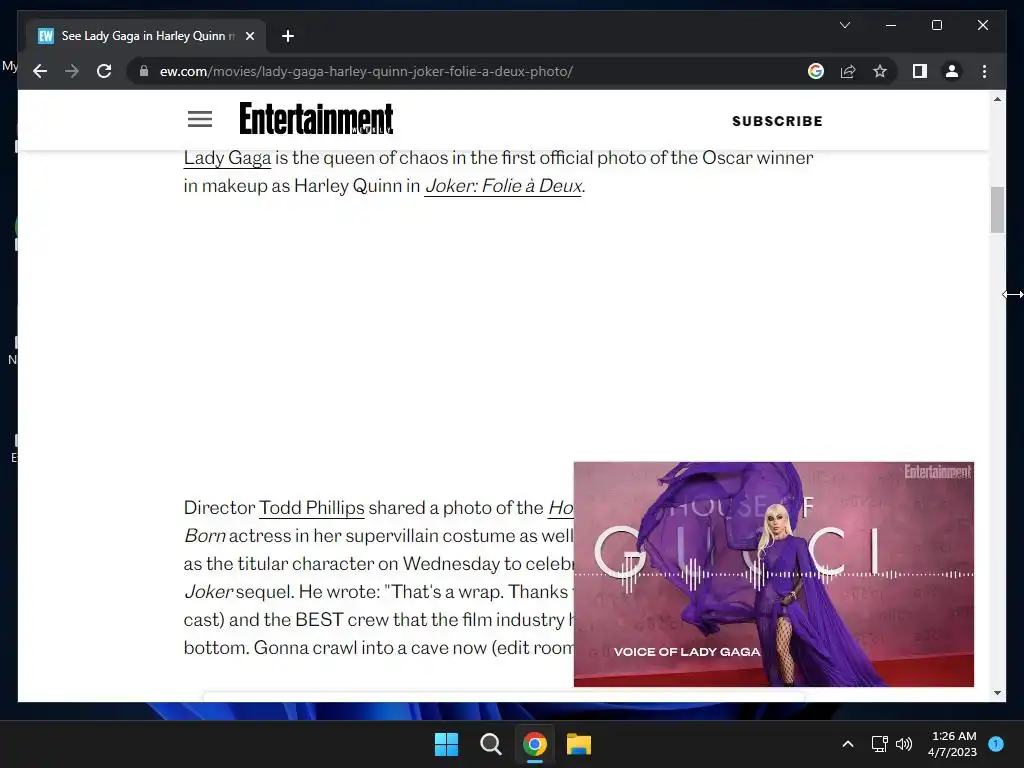Click the forward navigation arrow

72,71
